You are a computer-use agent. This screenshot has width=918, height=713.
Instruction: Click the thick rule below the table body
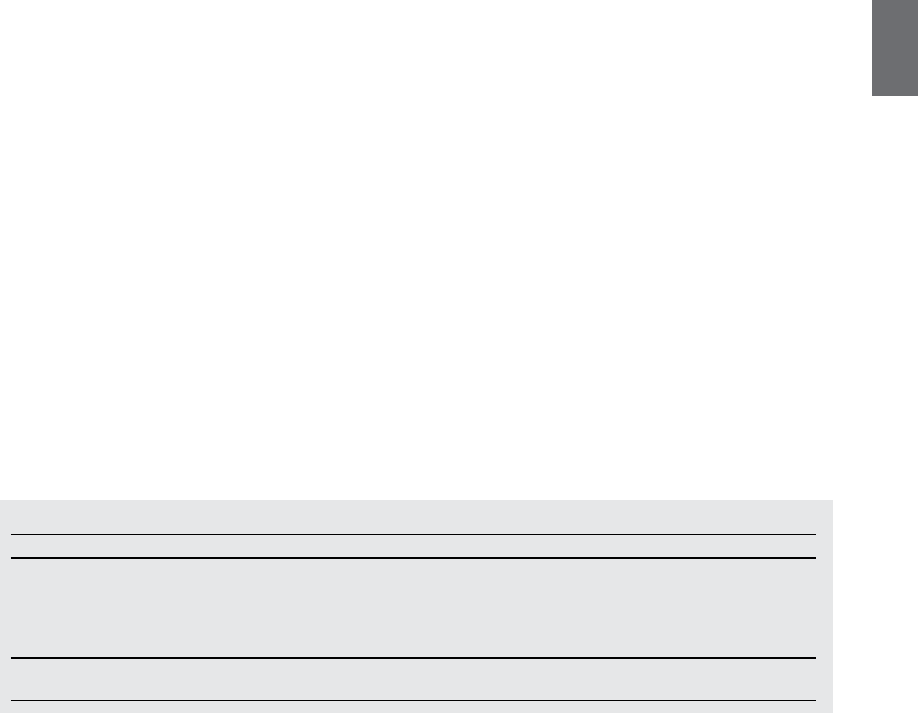[413, 658]
